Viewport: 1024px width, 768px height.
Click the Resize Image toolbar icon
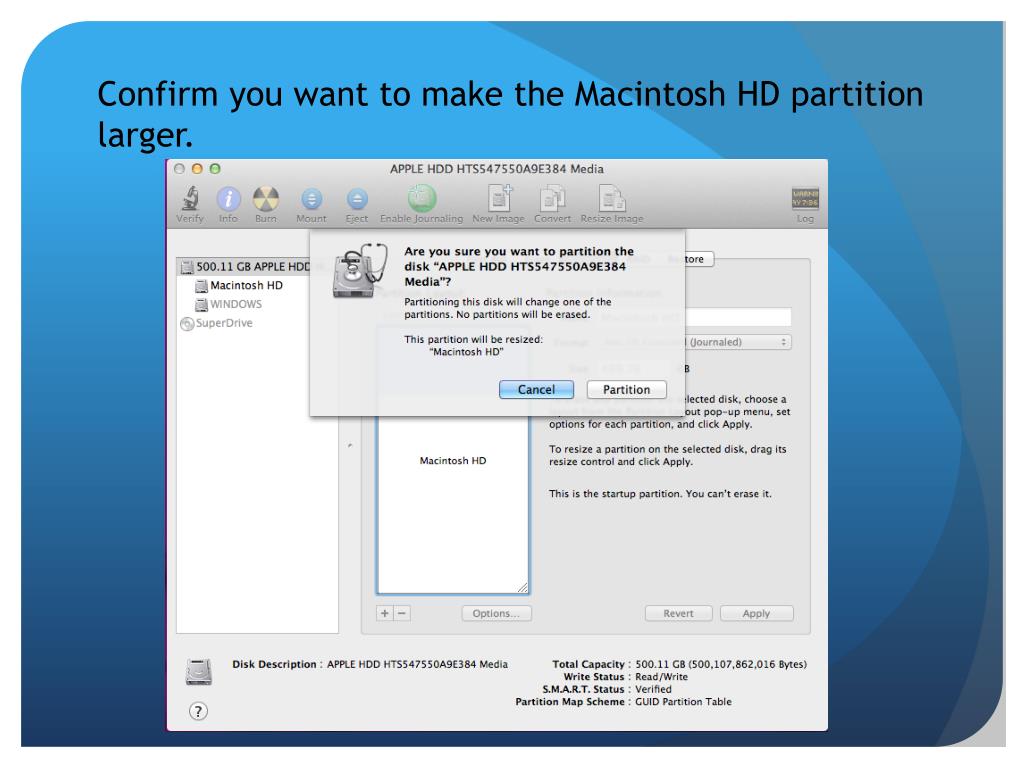pyautogui.click(x=612, y=198)
